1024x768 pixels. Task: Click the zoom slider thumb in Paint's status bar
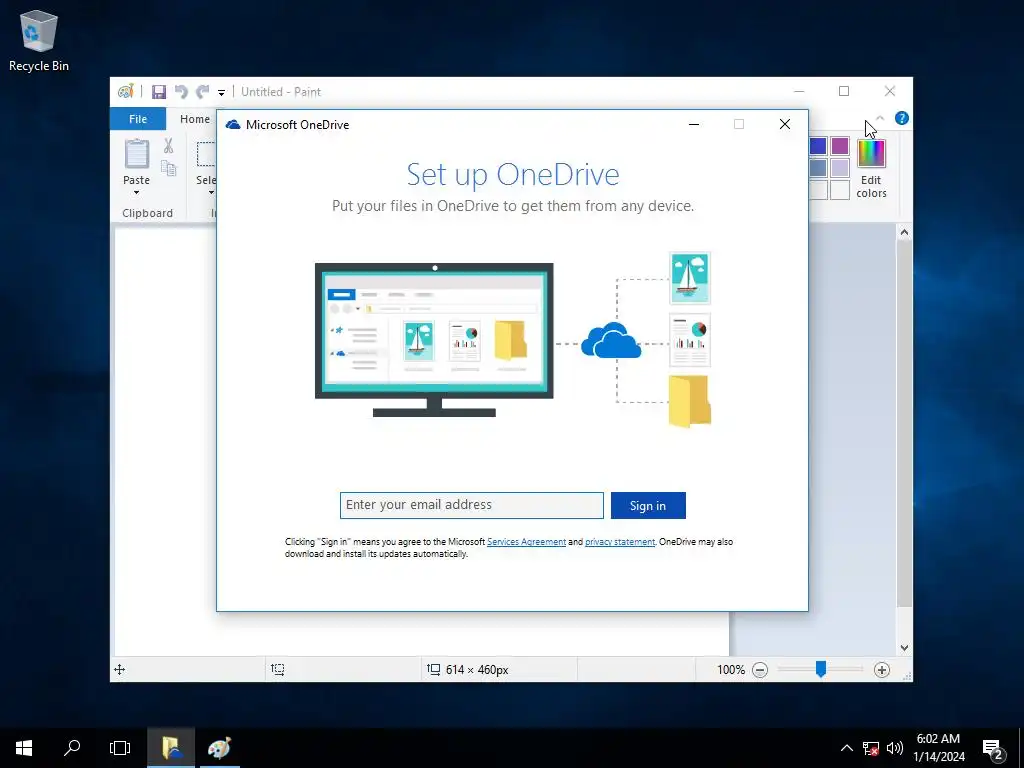(x=821, y=669)
